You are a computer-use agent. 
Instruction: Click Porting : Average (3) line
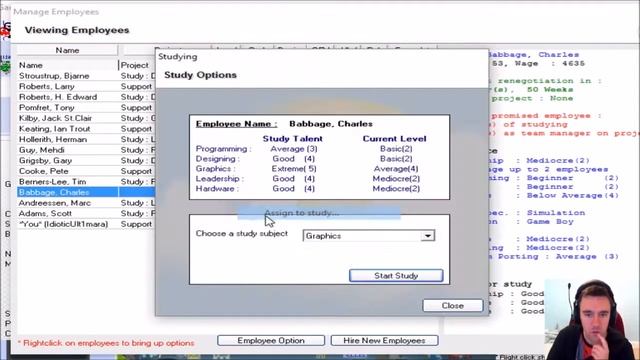[x=558, y=256]
